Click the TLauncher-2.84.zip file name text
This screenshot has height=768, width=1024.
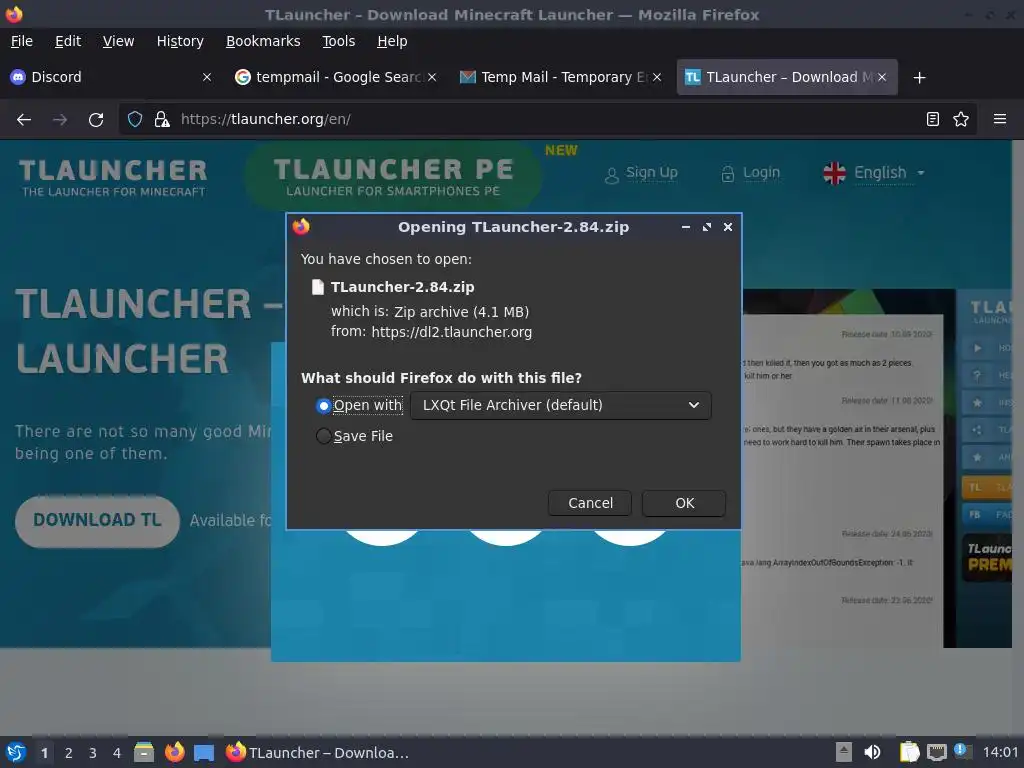pyautogui.click(x=402, y=287)
